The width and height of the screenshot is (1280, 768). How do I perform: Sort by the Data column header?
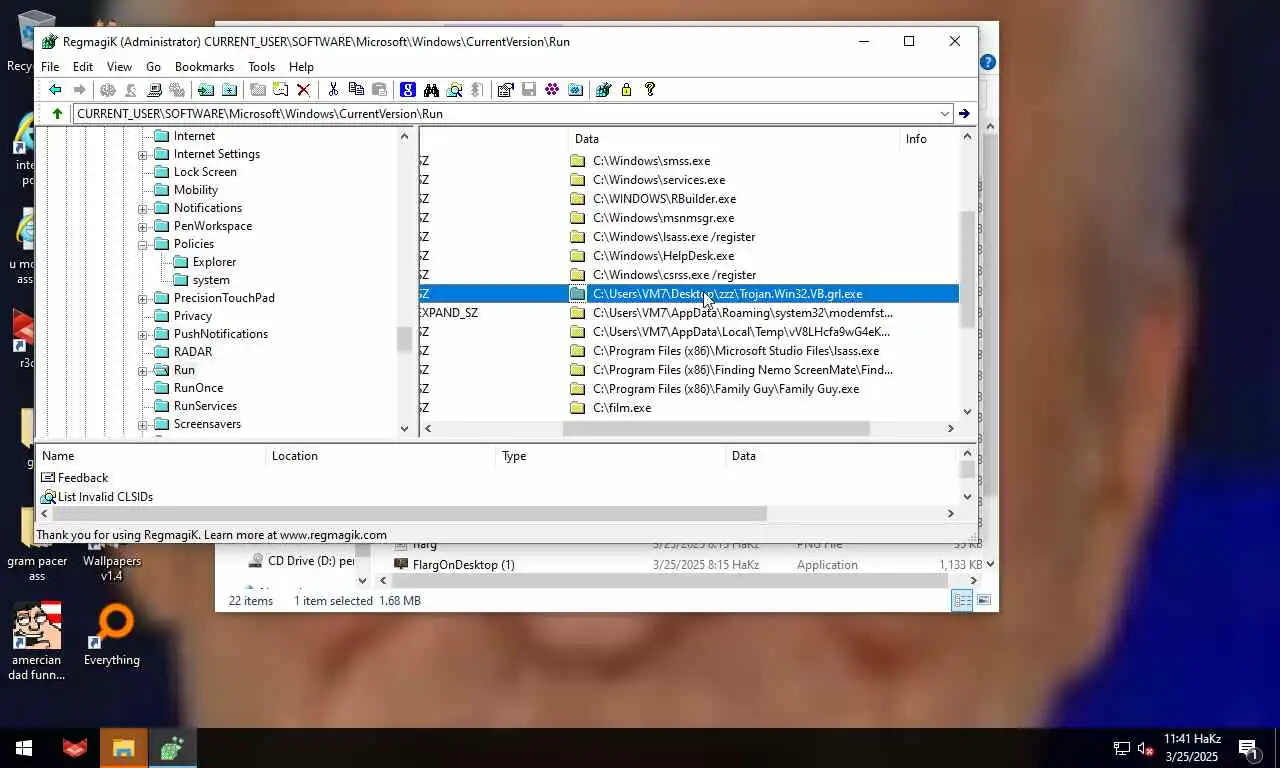click(733, 139)
